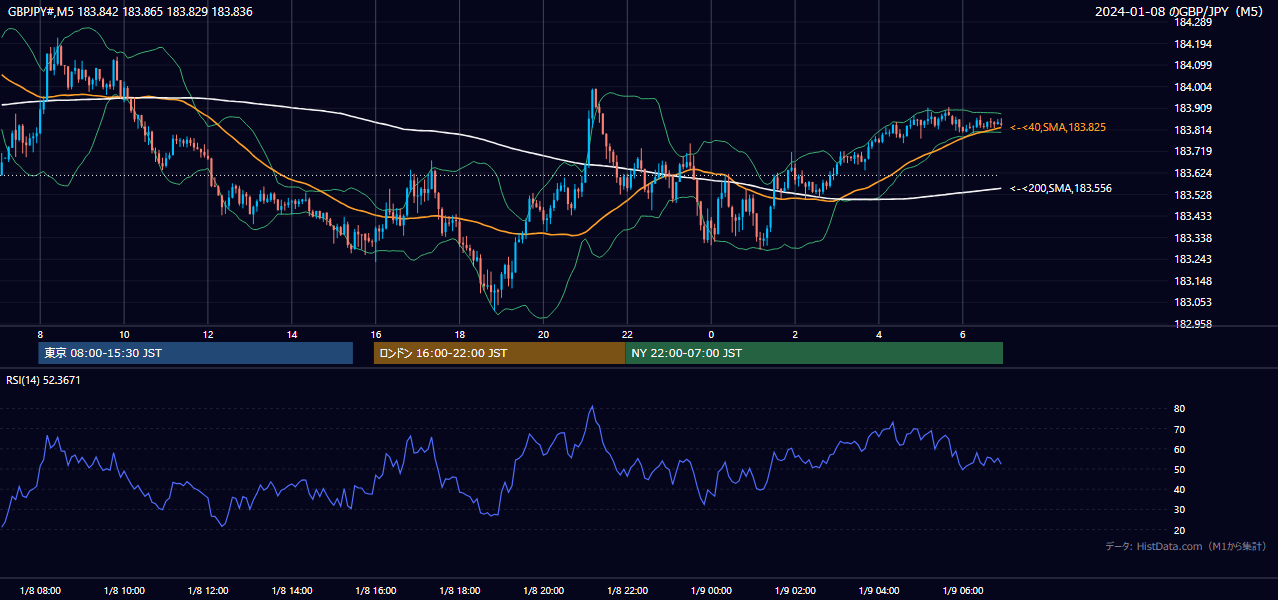Image resolution: width=1278 pixels, height=600 pixels.
Task: Click the '1/9 00:00' bottom time label
Action: coord(711,590)
